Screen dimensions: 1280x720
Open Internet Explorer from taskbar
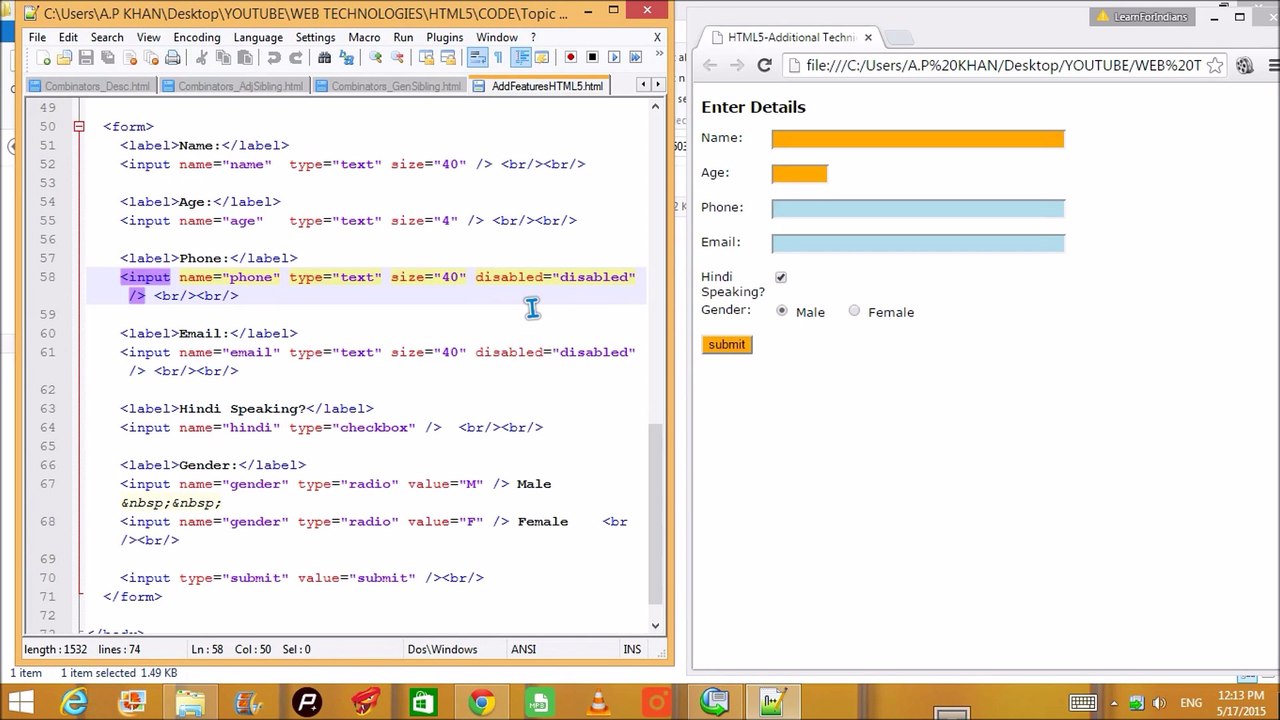[x=75, y=703]
